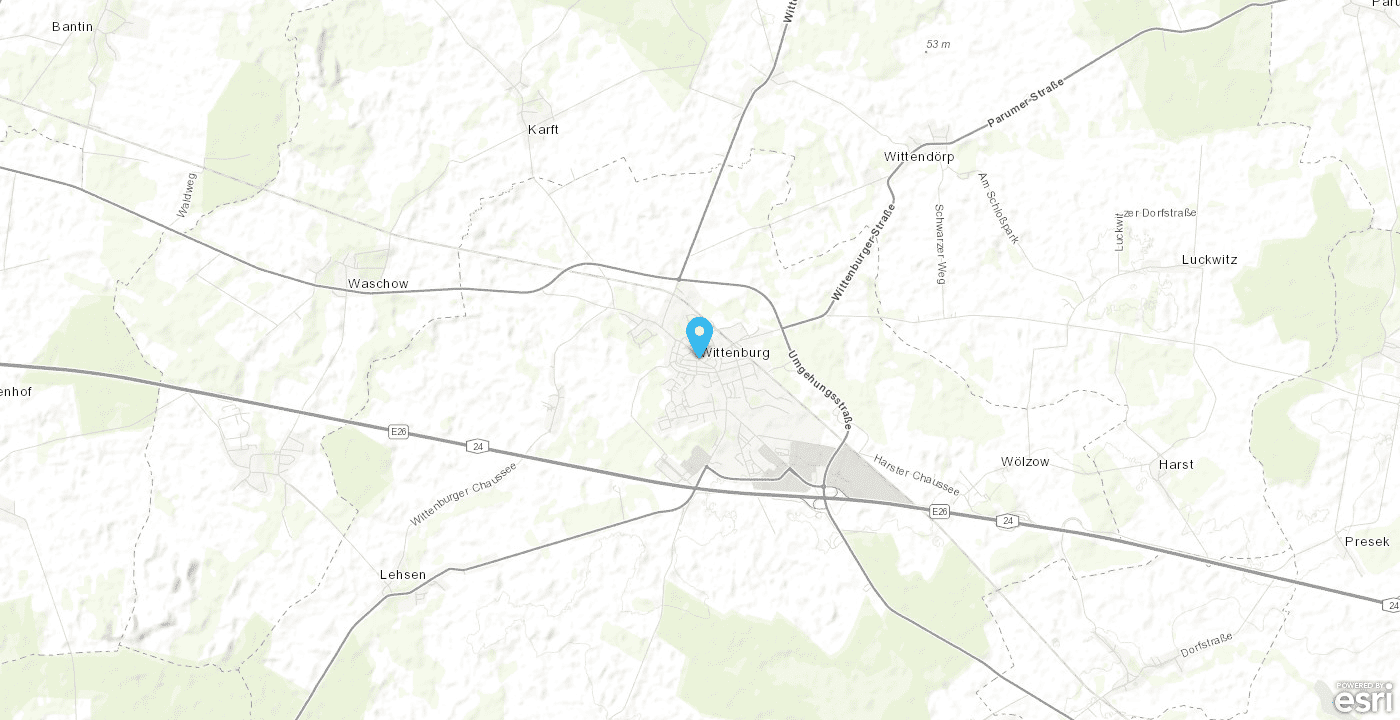1400x720 pixels.
Task: Click the Parumer-Straße road label
Action: 1025,102
